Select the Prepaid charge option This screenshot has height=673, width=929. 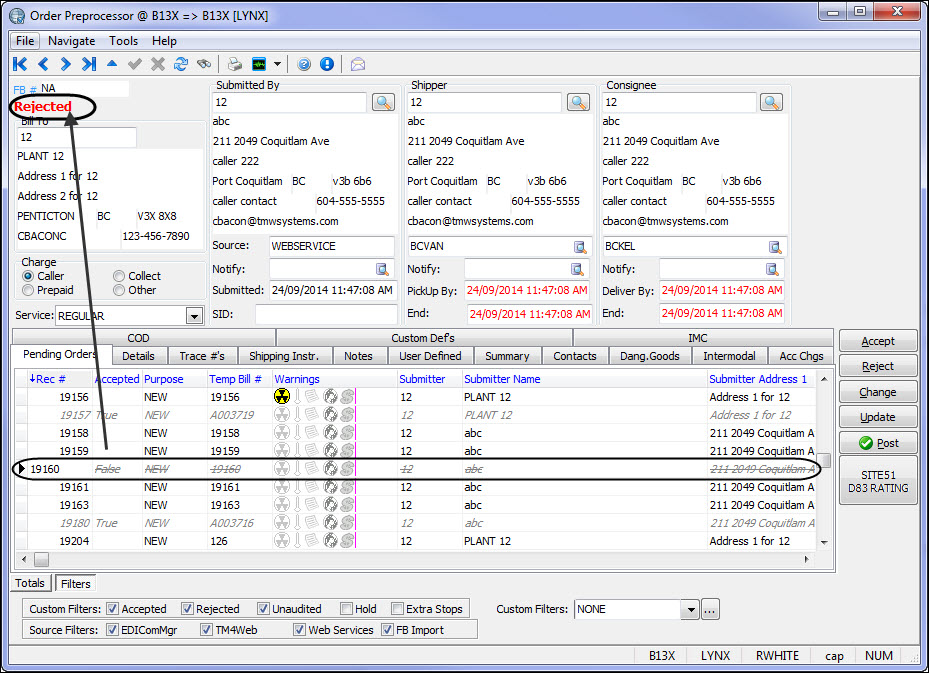click(29, 290)
